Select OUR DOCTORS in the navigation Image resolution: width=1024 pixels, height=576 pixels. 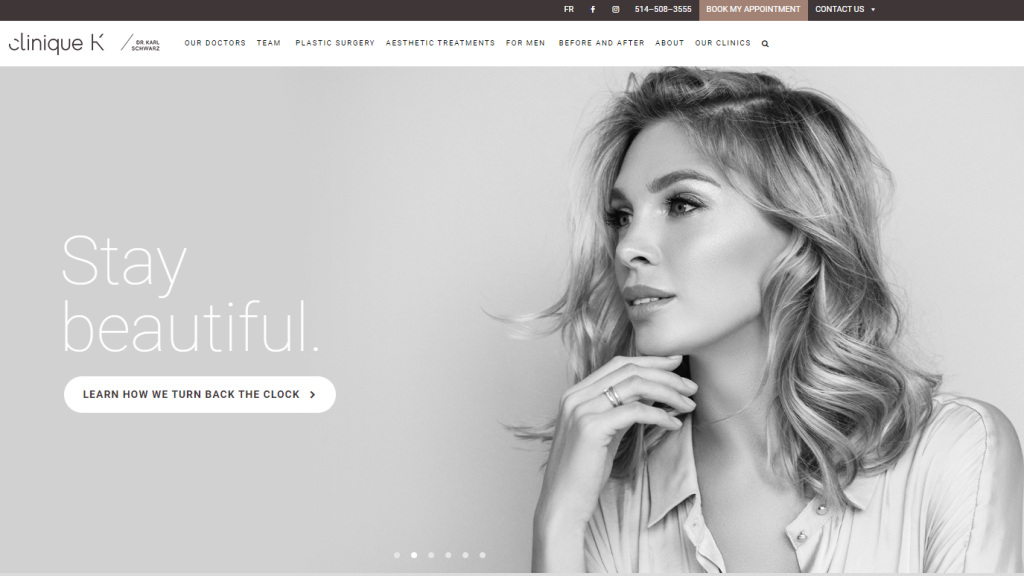point(213,43)
